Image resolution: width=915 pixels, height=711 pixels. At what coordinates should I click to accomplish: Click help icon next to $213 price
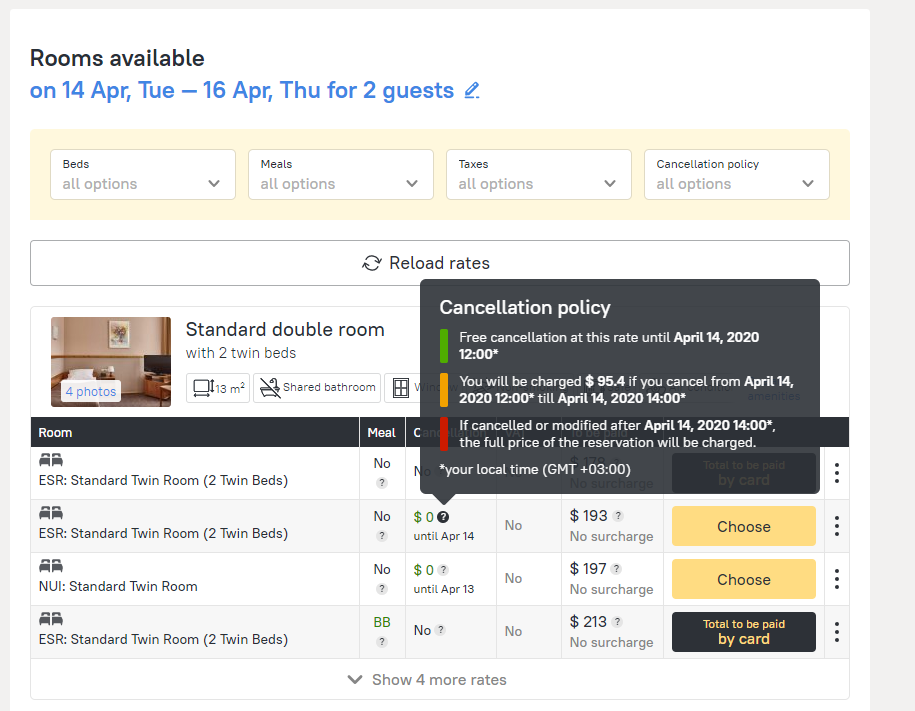(x=617, y=622)
